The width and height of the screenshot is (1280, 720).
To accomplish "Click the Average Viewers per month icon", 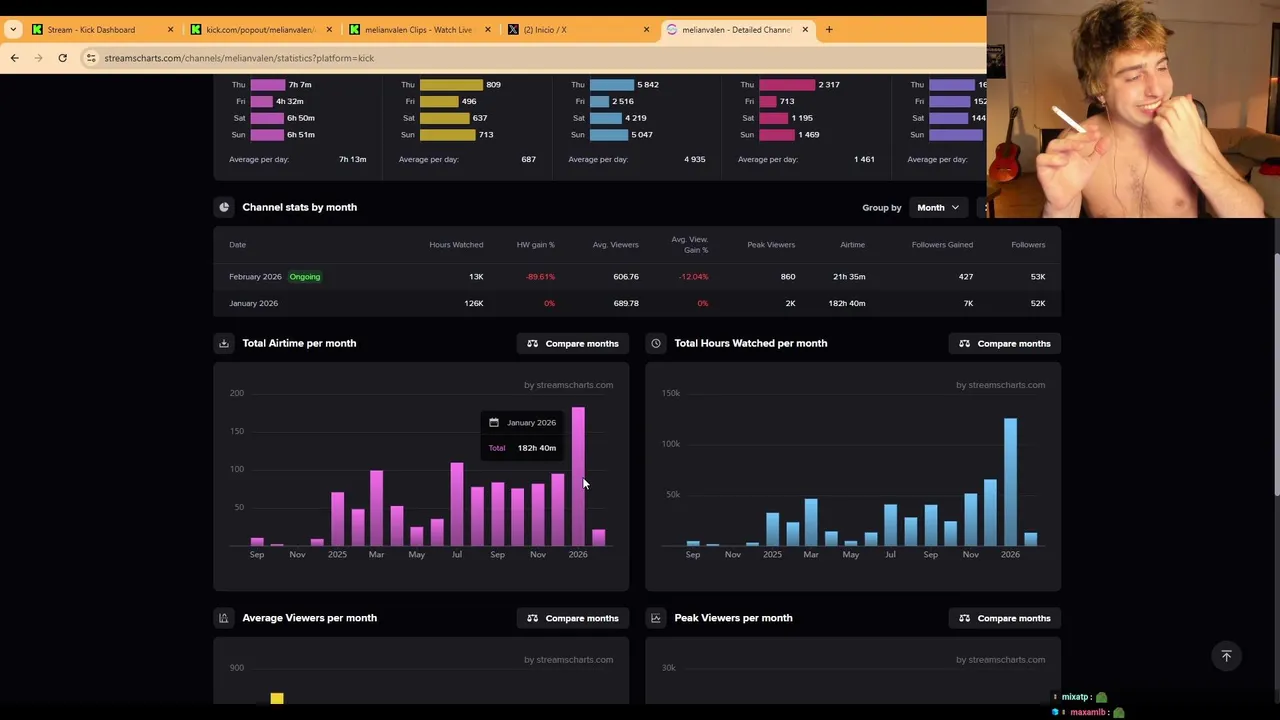I will (x=224, y=618).
